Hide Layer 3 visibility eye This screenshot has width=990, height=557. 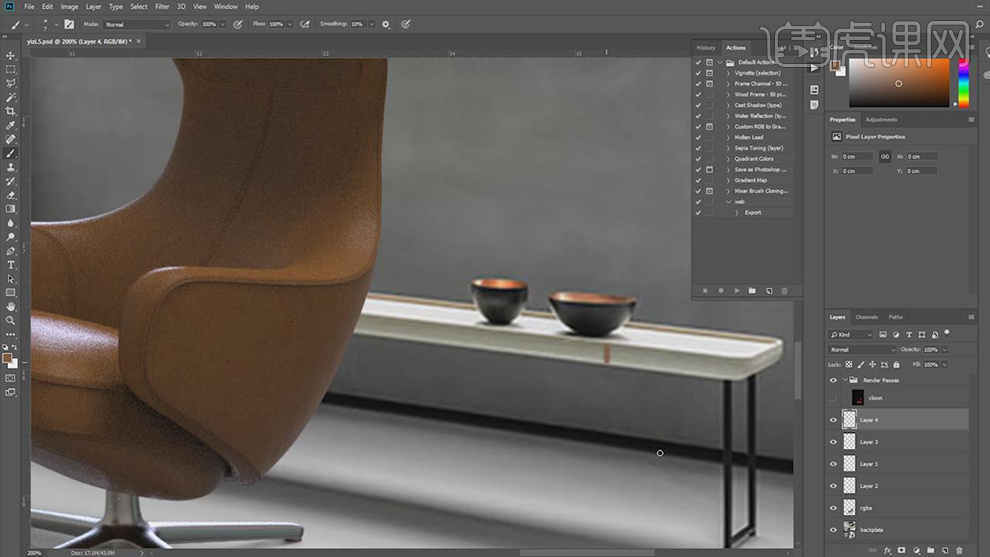(x=834, y=442)
